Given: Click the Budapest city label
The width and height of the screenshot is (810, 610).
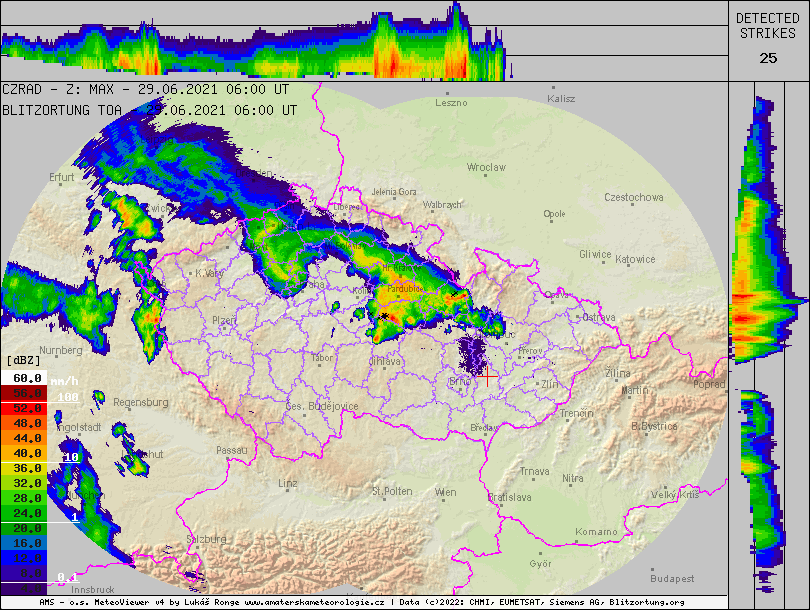Looking at the screenshot, I should point(672,578).
